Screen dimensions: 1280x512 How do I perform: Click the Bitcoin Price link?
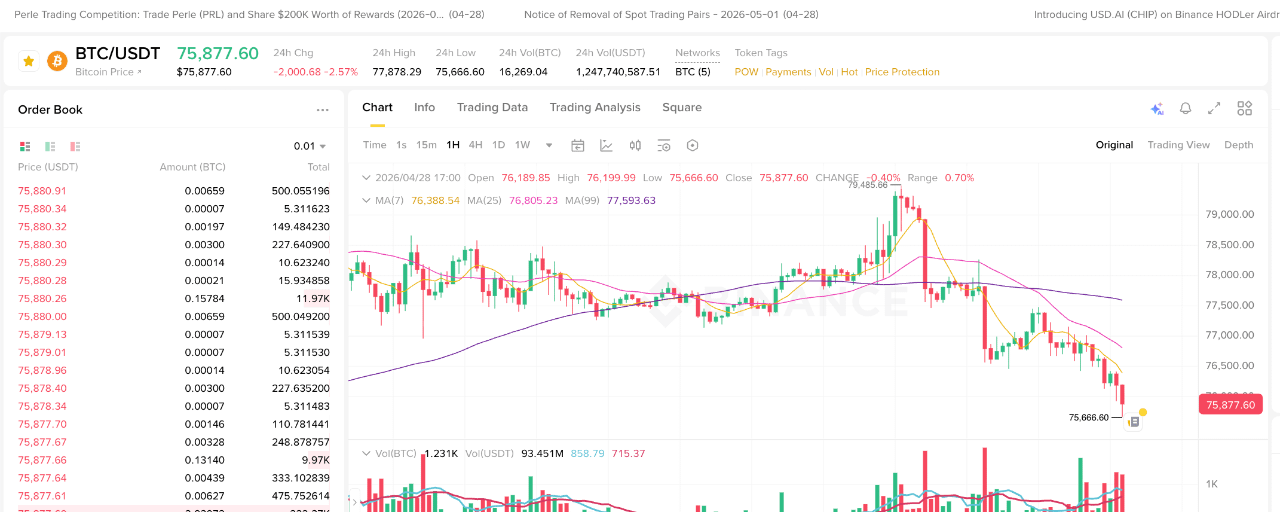coord(109,72)
